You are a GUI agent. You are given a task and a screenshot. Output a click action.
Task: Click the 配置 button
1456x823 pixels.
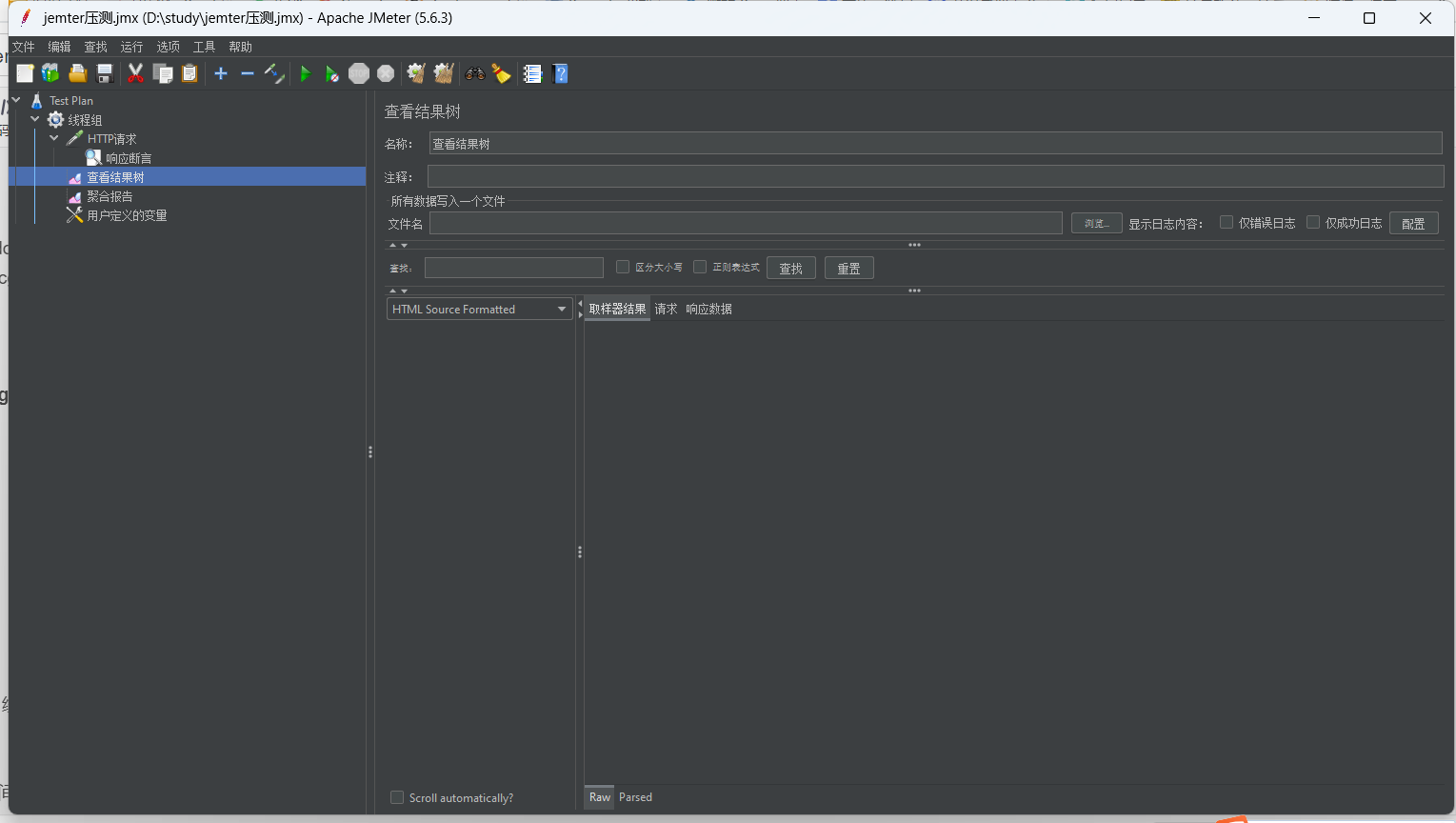(x=1413, y=224)
